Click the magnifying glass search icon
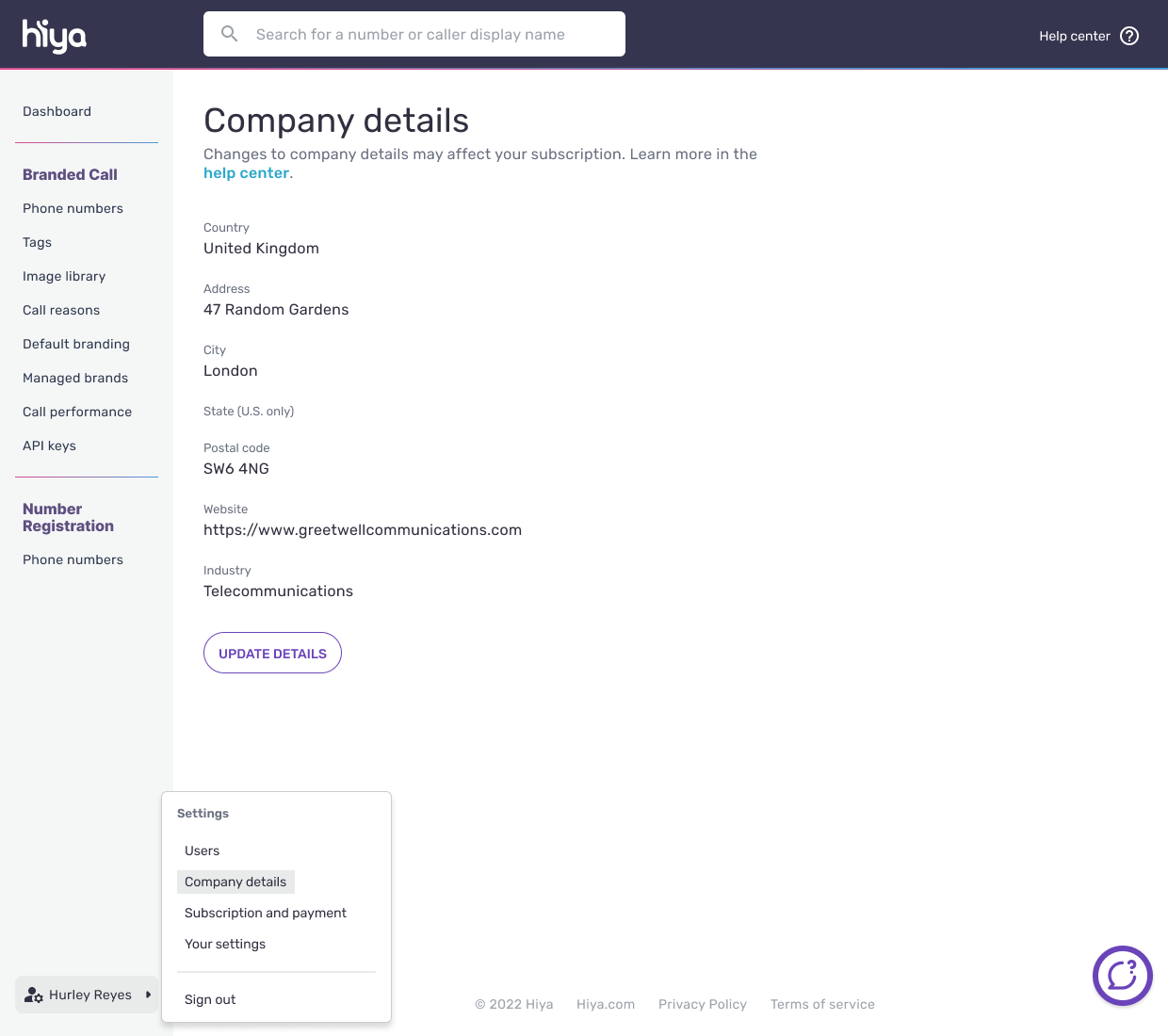The width and height of the screenshot is (1168, 1036). (x=229, y=33)
